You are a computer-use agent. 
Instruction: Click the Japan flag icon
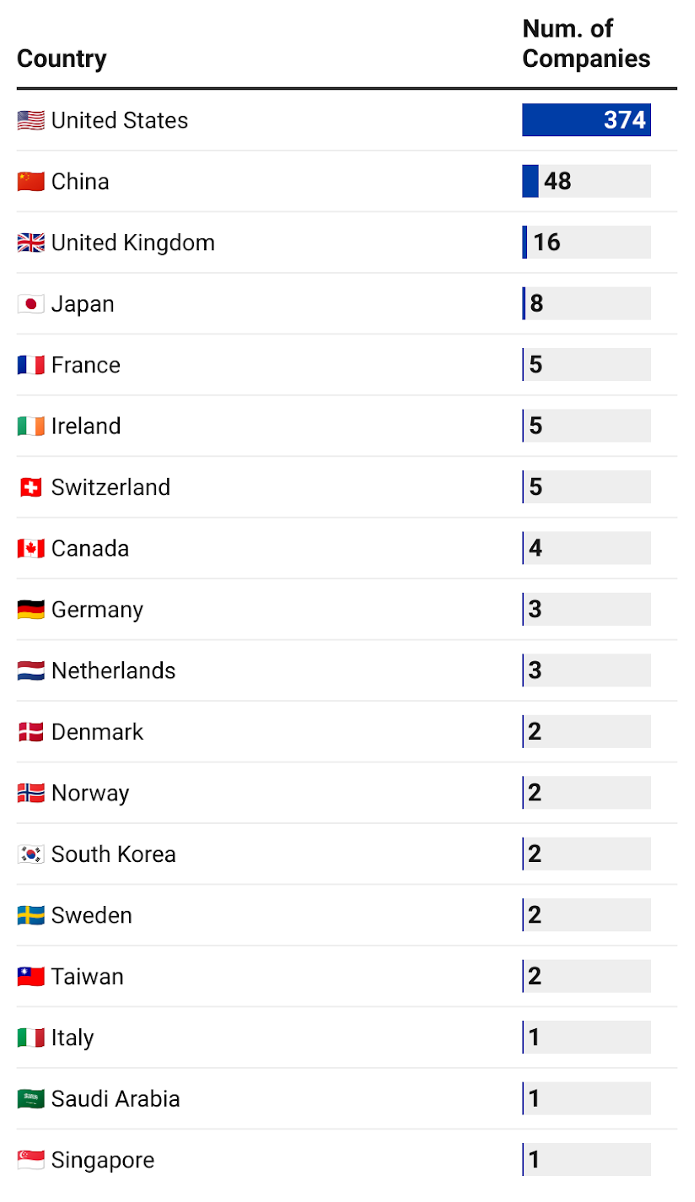31,304
